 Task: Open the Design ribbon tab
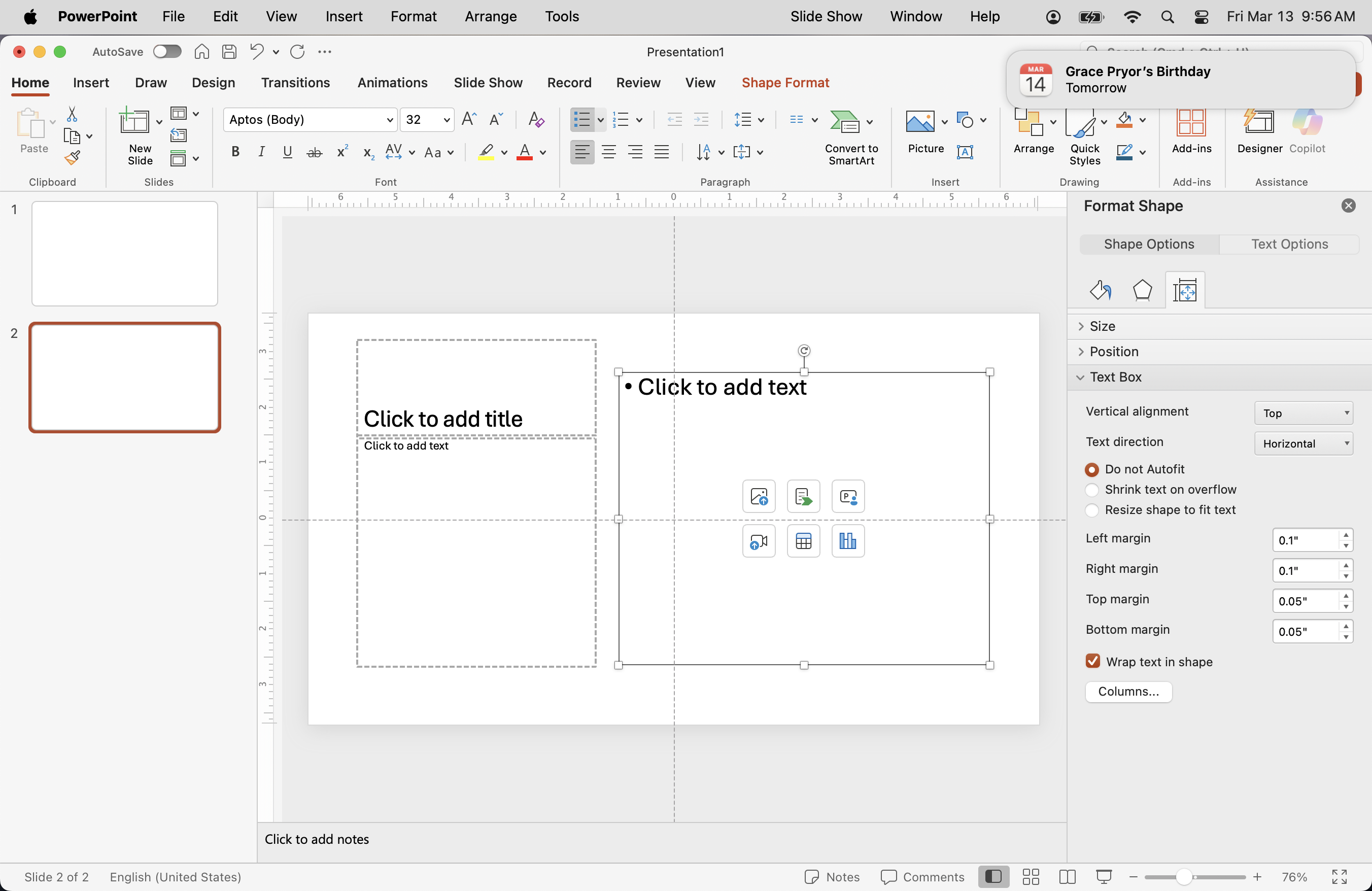click(213, 82)
